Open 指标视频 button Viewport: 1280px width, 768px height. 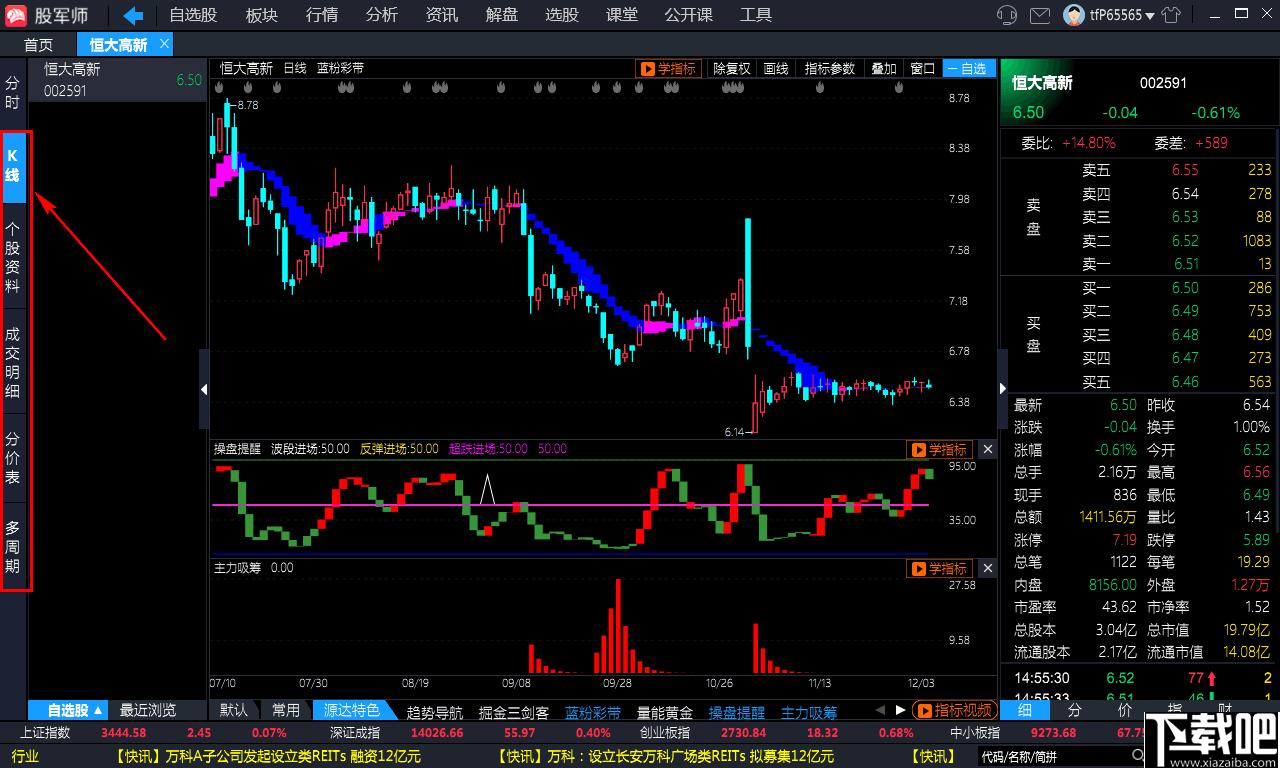tap(955, 710)
